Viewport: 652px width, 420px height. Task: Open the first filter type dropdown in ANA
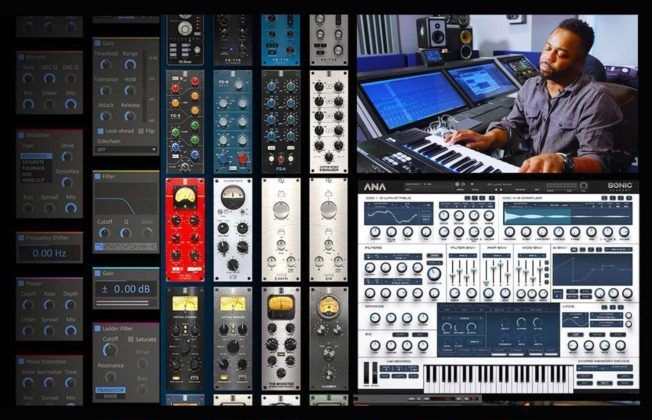click(393, 257)
